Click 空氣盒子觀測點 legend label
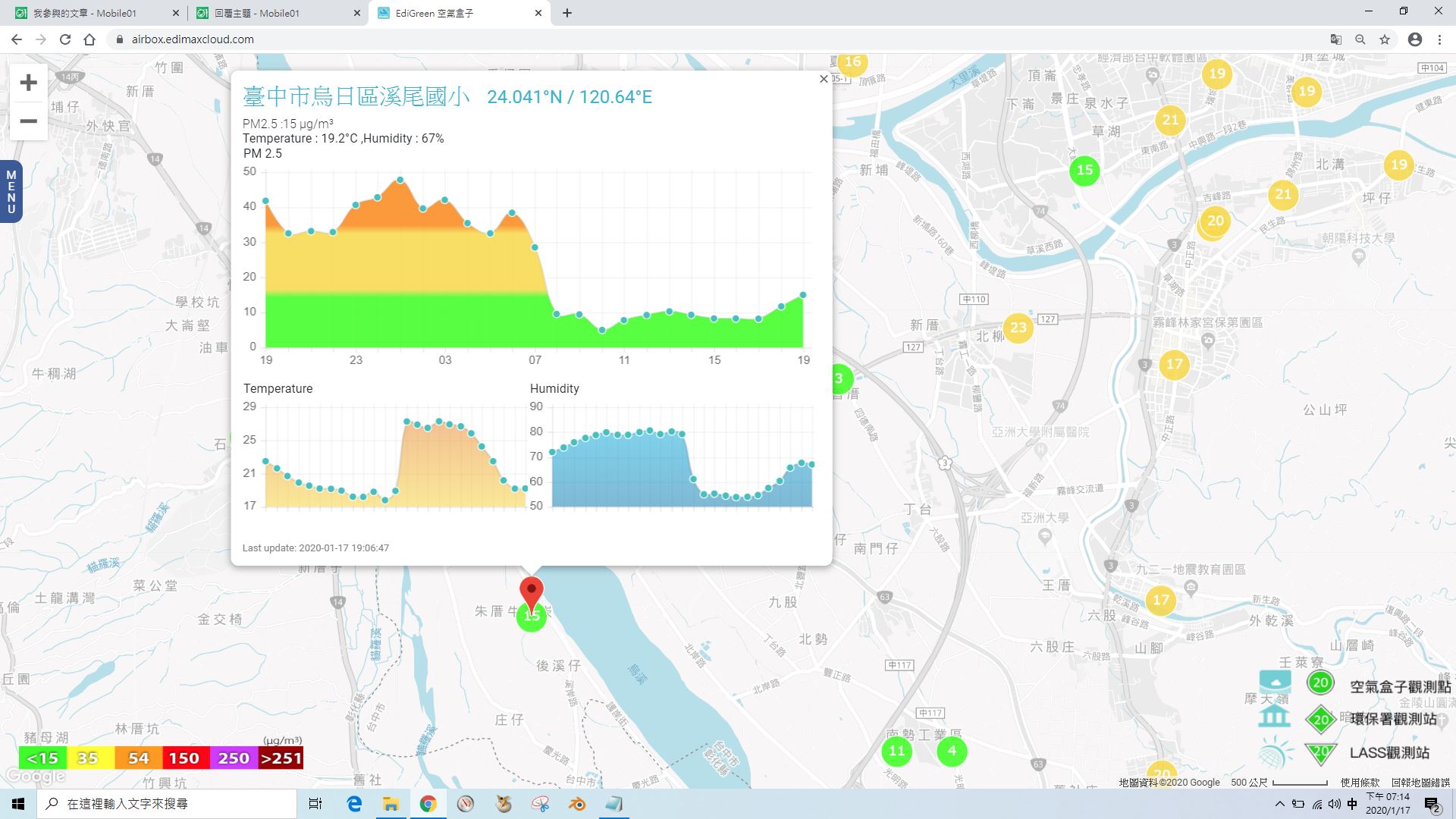The height and width of the screenshot is (819, 1456). click(1400, 687)
